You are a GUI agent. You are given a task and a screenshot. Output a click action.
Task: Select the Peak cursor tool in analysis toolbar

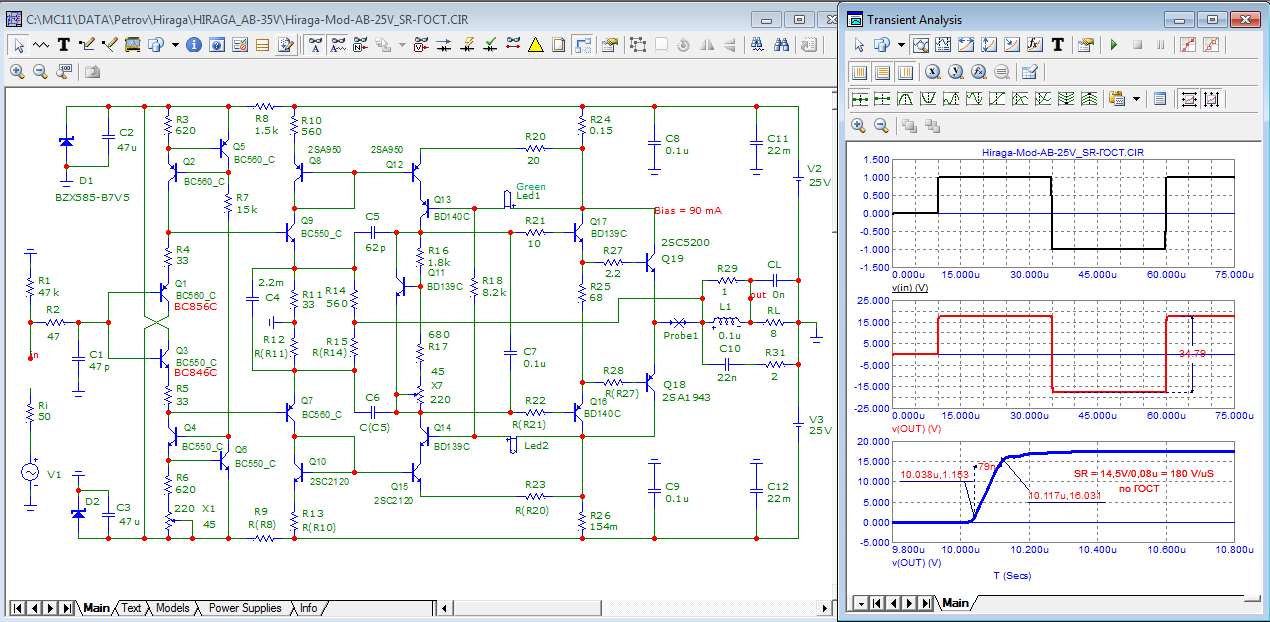905,99
